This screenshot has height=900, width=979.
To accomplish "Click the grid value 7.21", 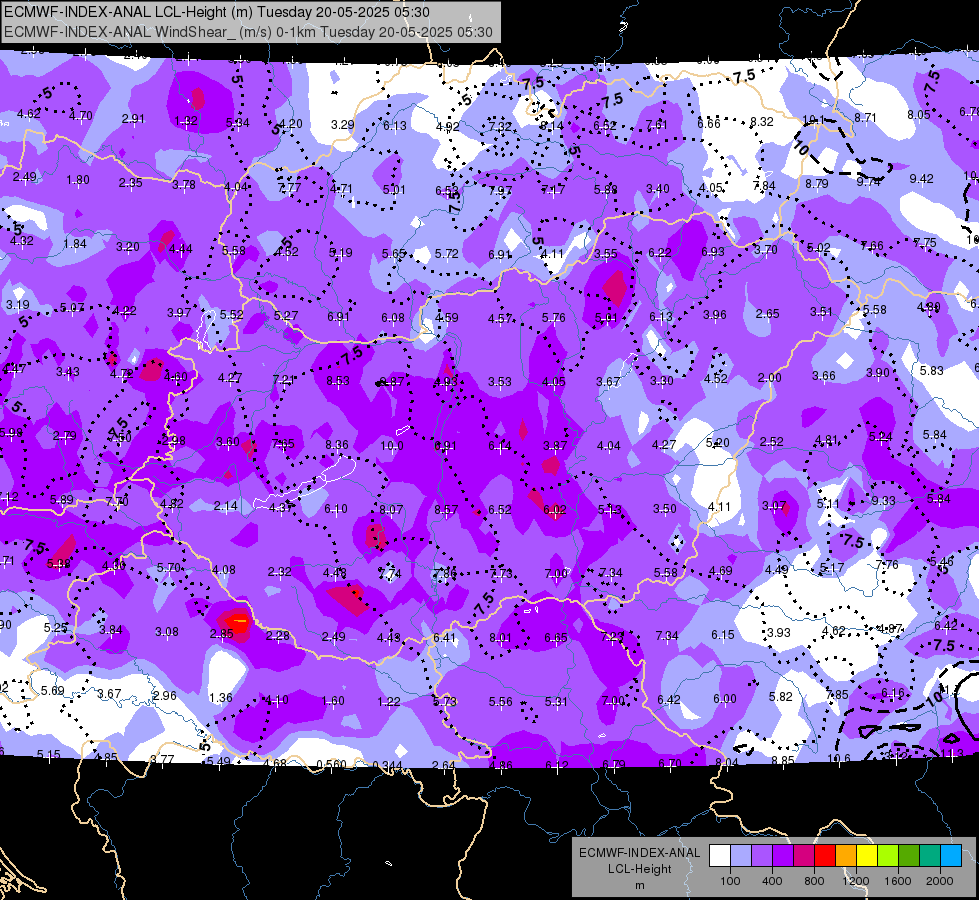I will click(284, 380).
